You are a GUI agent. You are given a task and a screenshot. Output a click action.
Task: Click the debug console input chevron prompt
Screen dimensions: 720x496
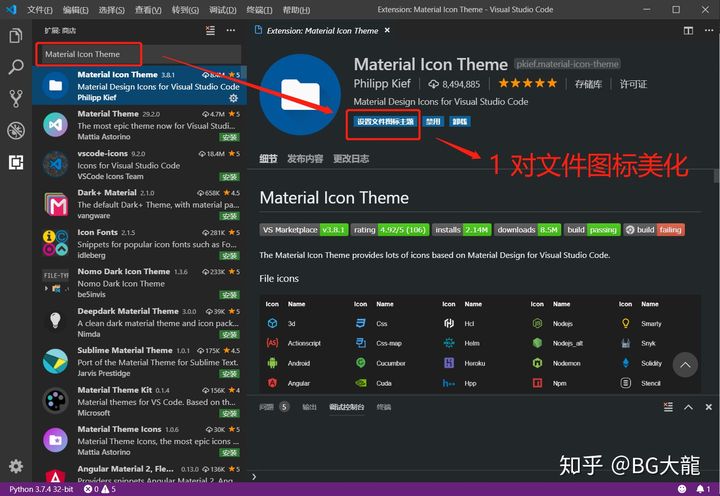pyautogui.click(x=254, y=477)
